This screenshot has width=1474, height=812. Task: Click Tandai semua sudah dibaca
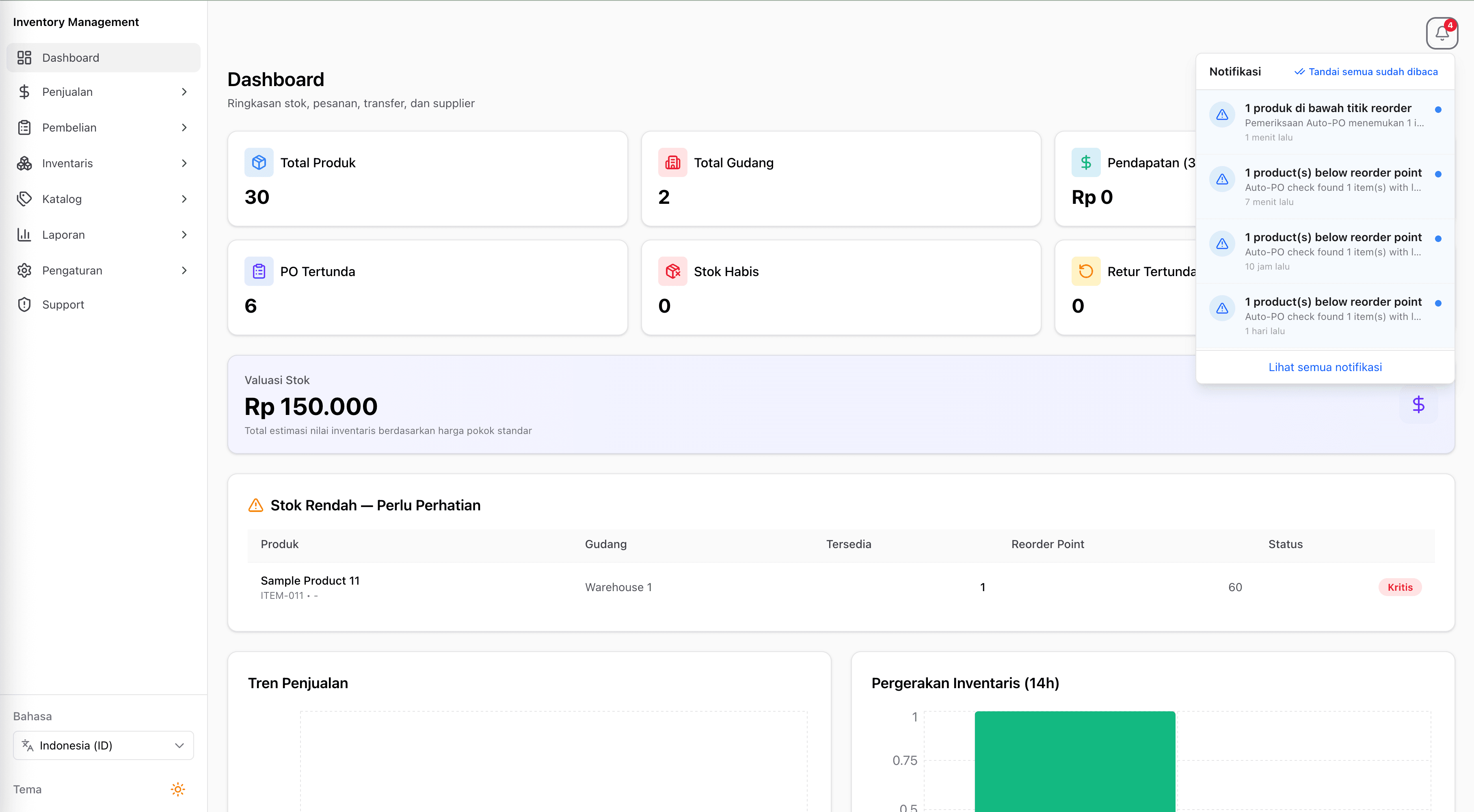1366,71
